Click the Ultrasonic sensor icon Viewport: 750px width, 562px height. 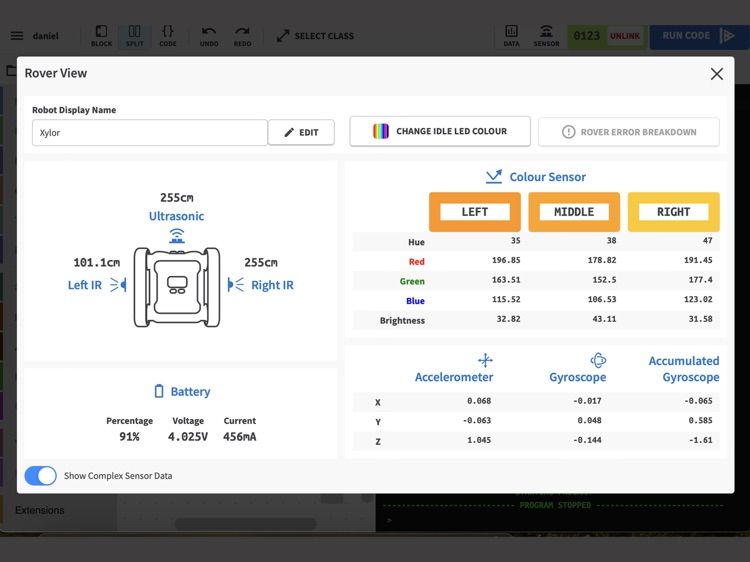click(x=176, y=236)
